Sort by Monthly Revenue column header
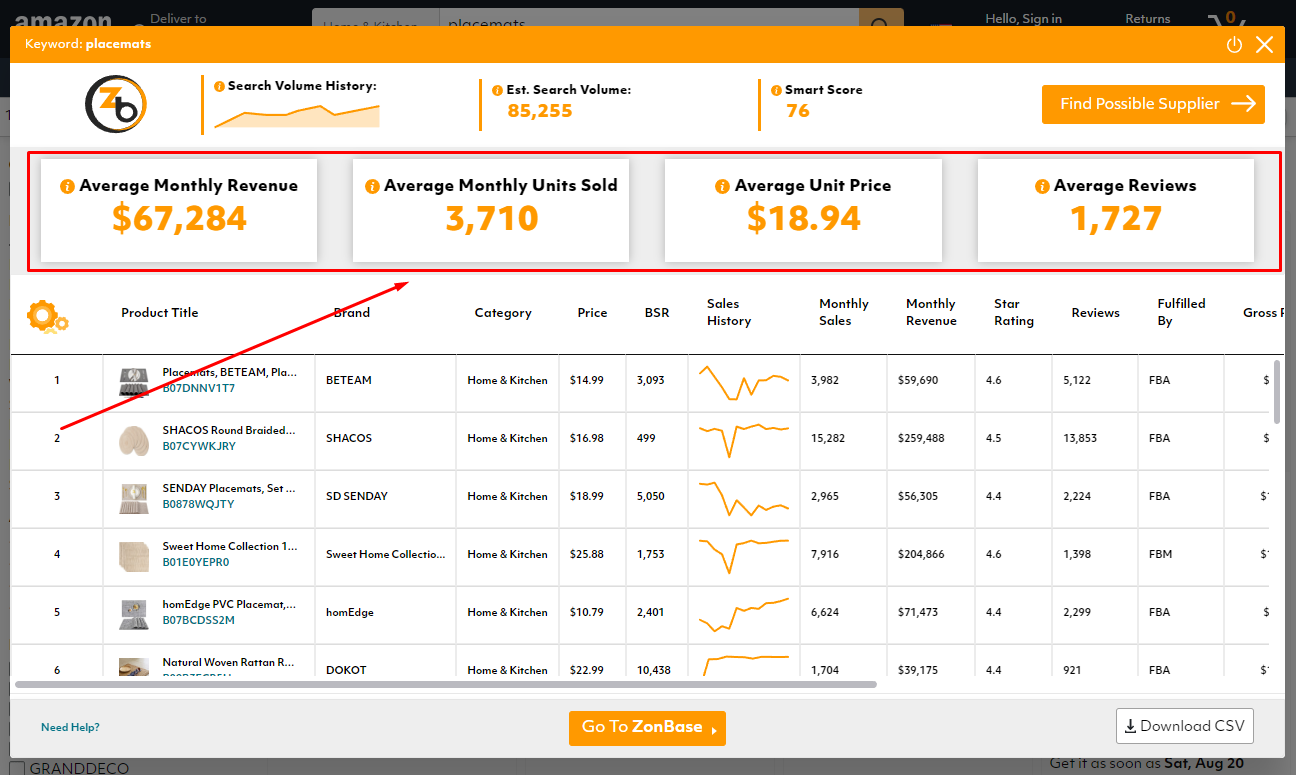 pyautogui.click(x=931, y=312)
